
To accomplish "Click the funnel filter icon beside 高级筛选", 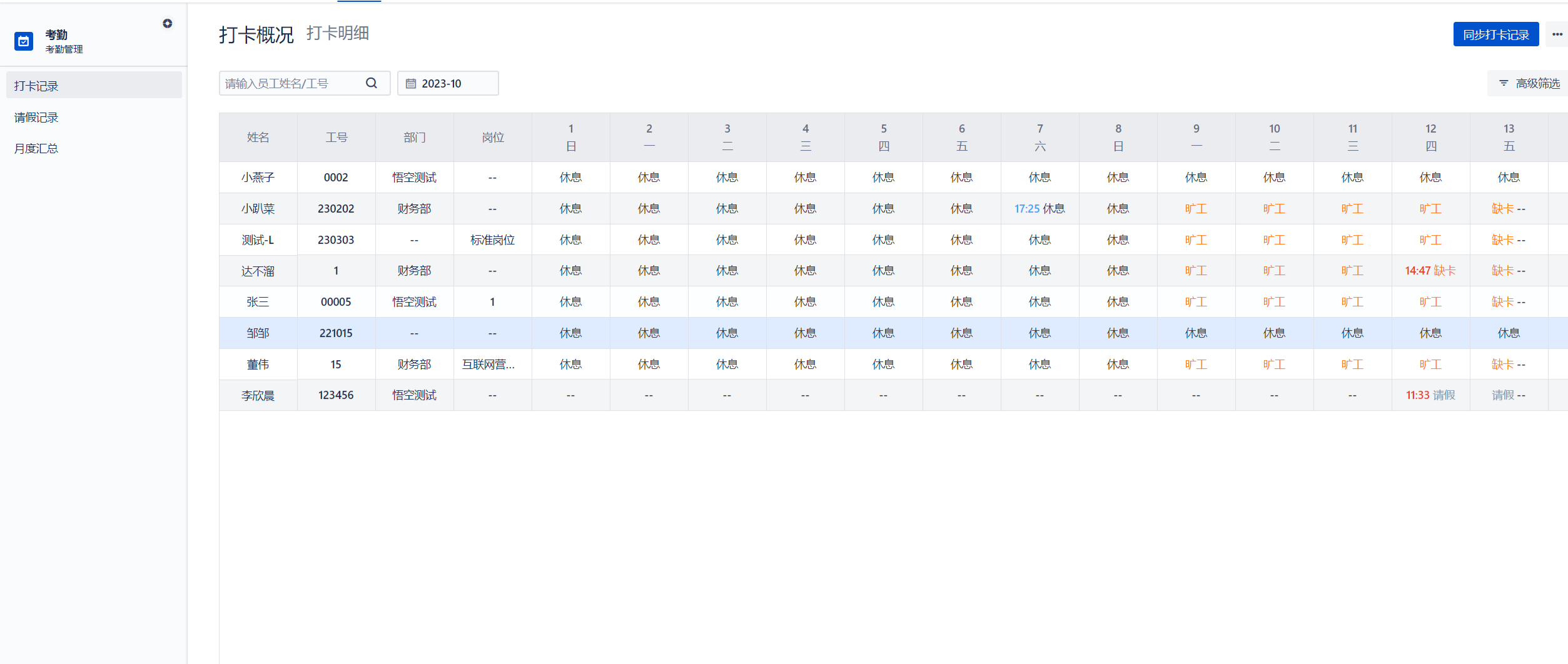I will click(1504, 83).
